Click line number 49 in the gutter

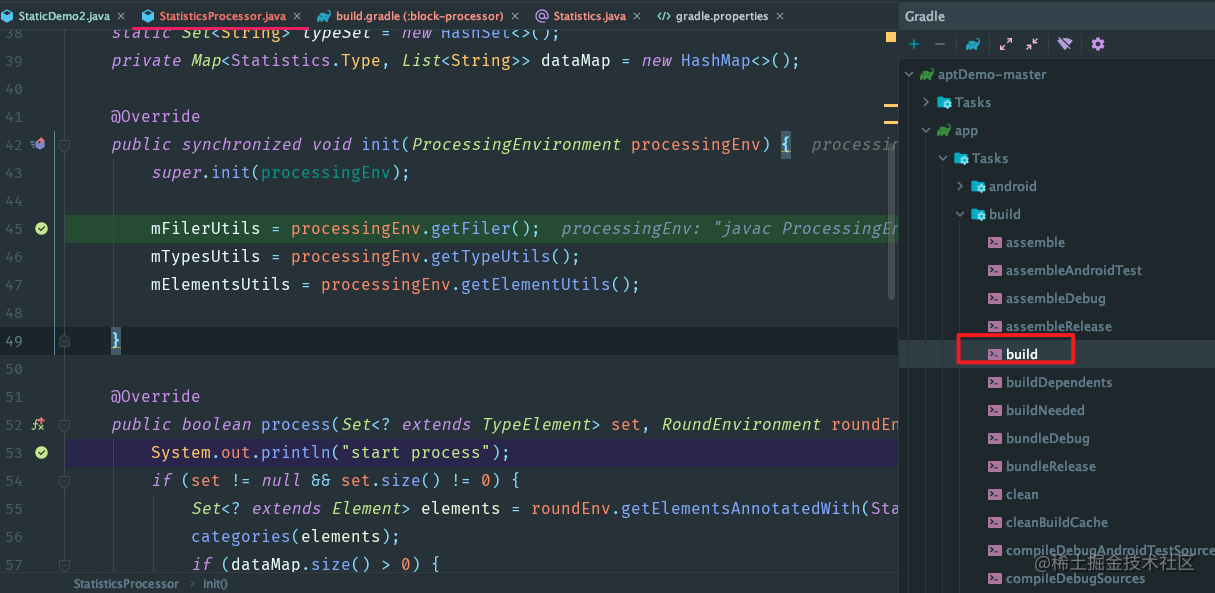tap(13, 340)
